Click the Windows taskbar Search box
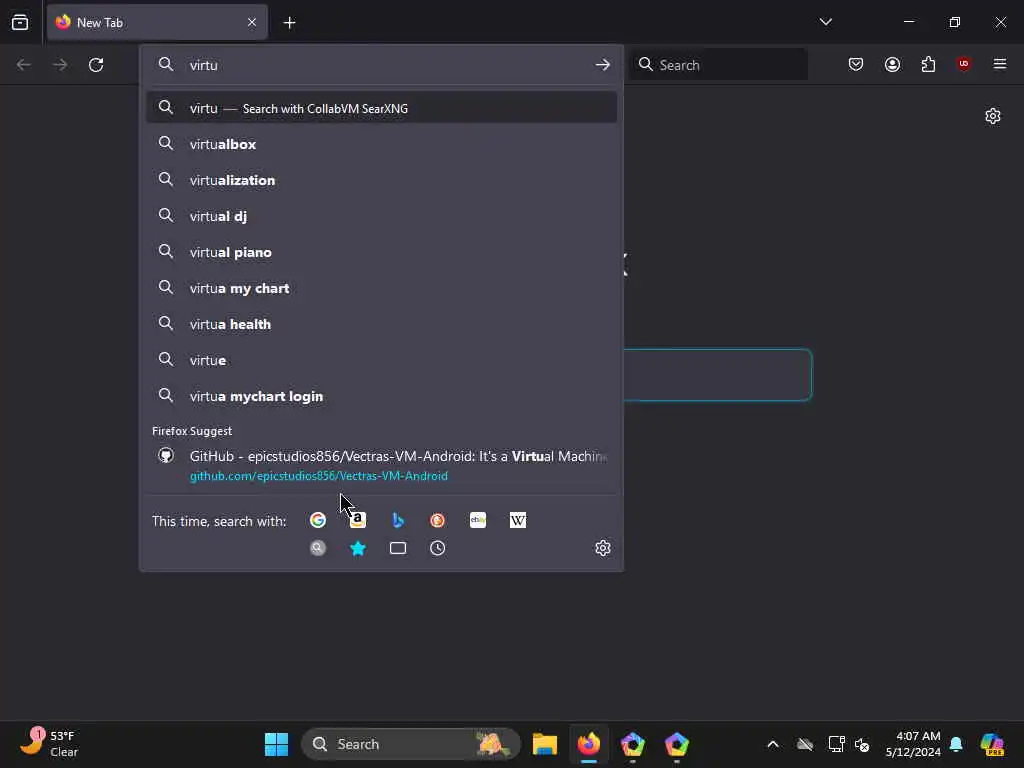 click(x=411, y=744)
